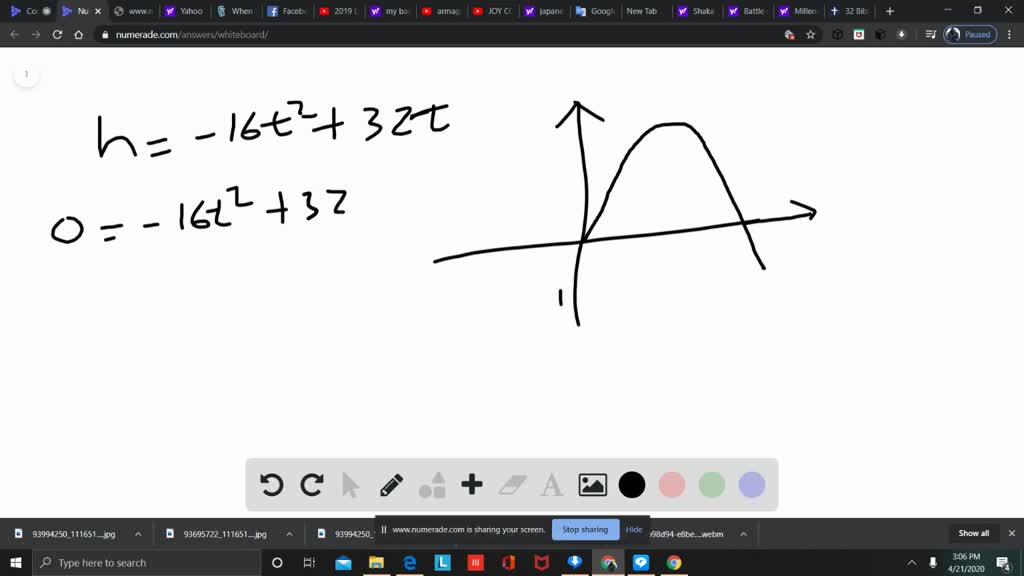1024x576 pixels.
Task: Click the plus icon to add content
Action: pos(471,484)
